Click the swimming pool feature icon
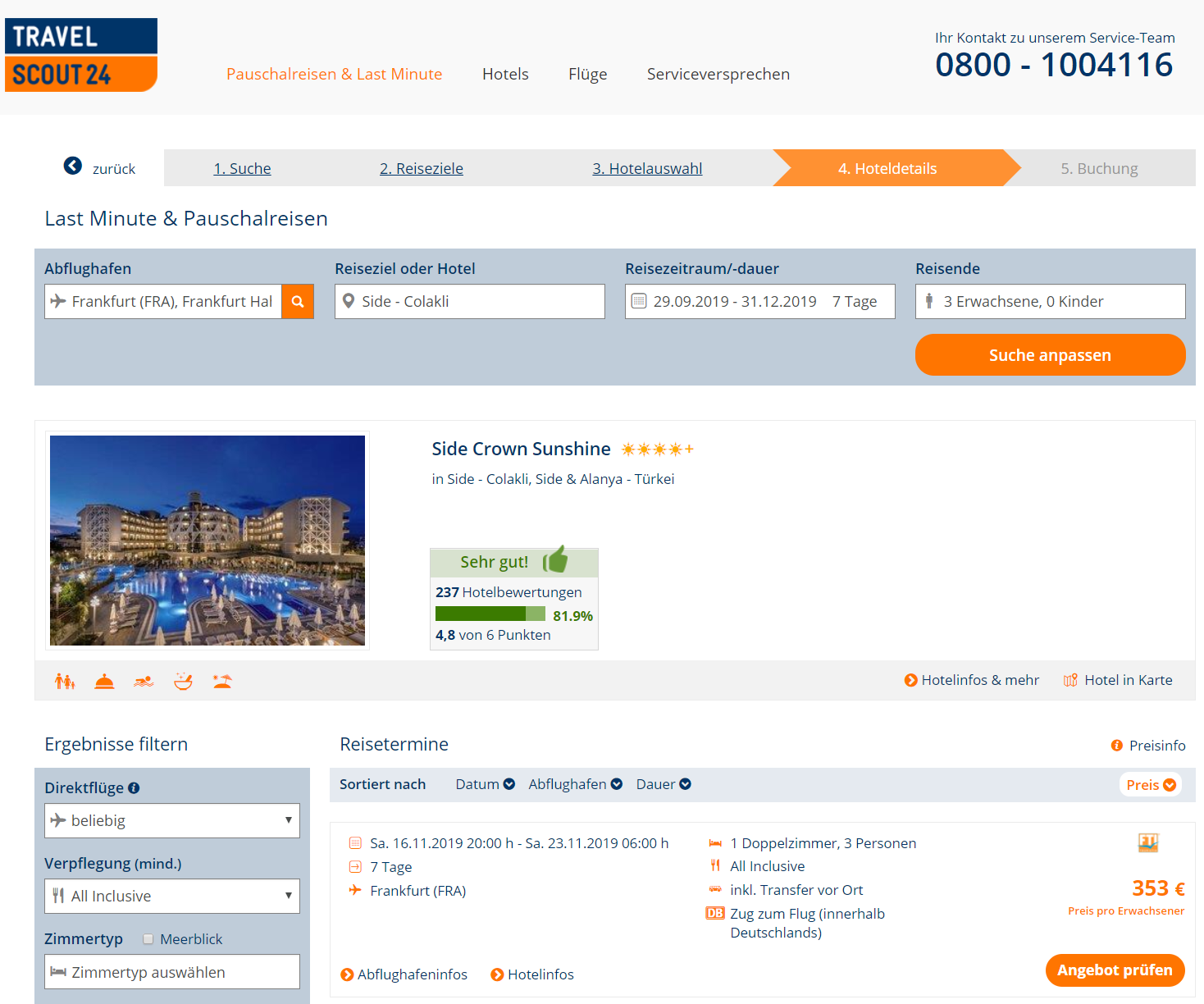Image resolution: width=1204 pixels, height=1004 pixels. [144, 681]
